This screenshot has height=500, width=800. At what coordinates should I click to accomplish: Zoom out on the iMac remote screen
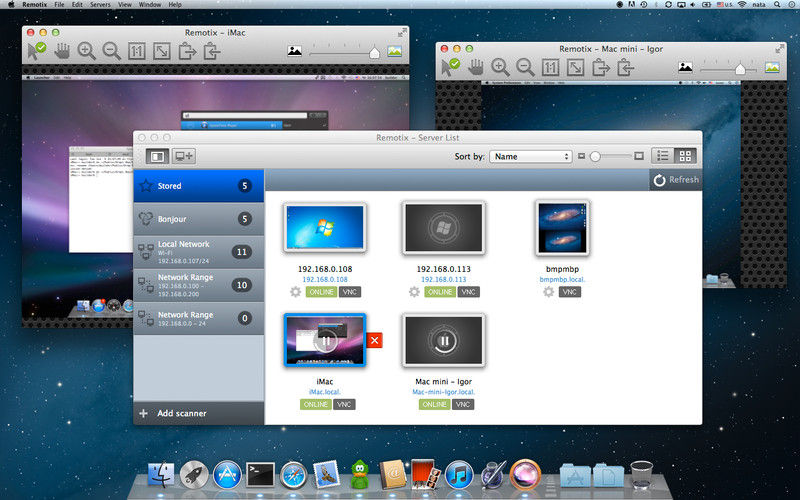(x=111, y=51)
